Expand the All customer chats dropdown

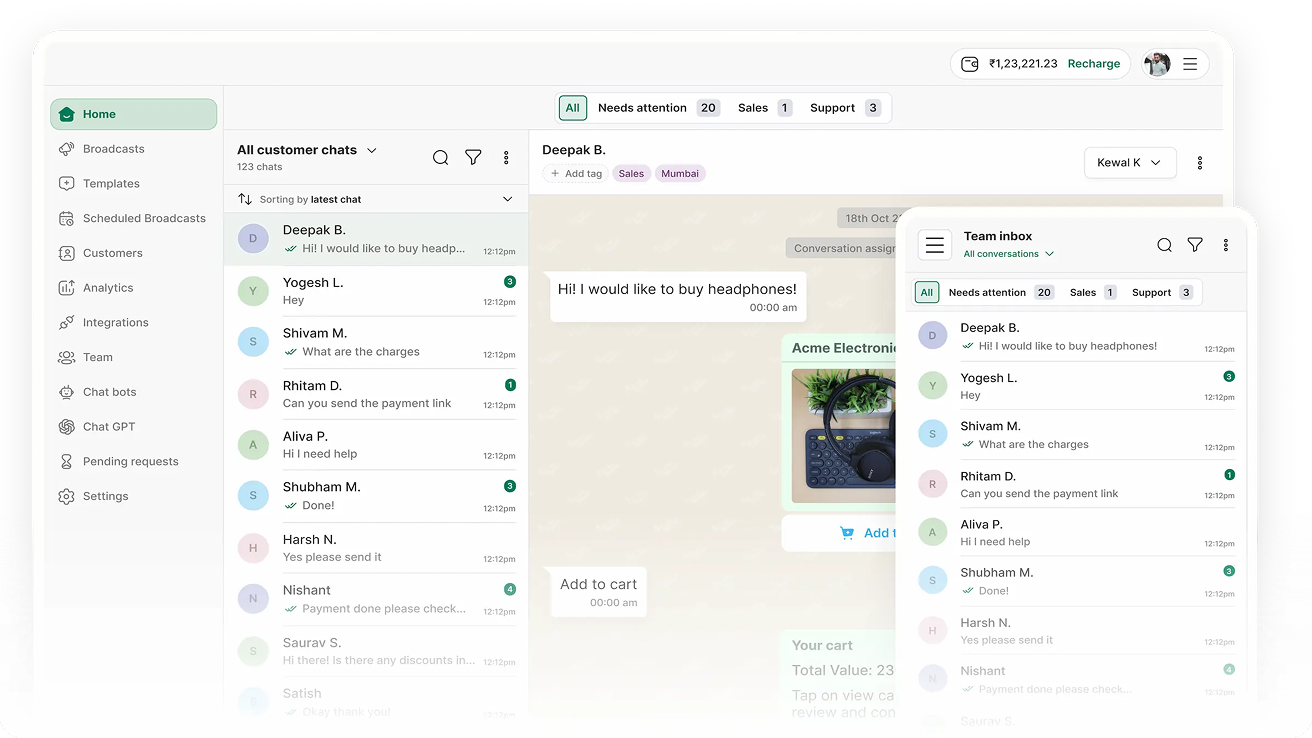point(372,150)
